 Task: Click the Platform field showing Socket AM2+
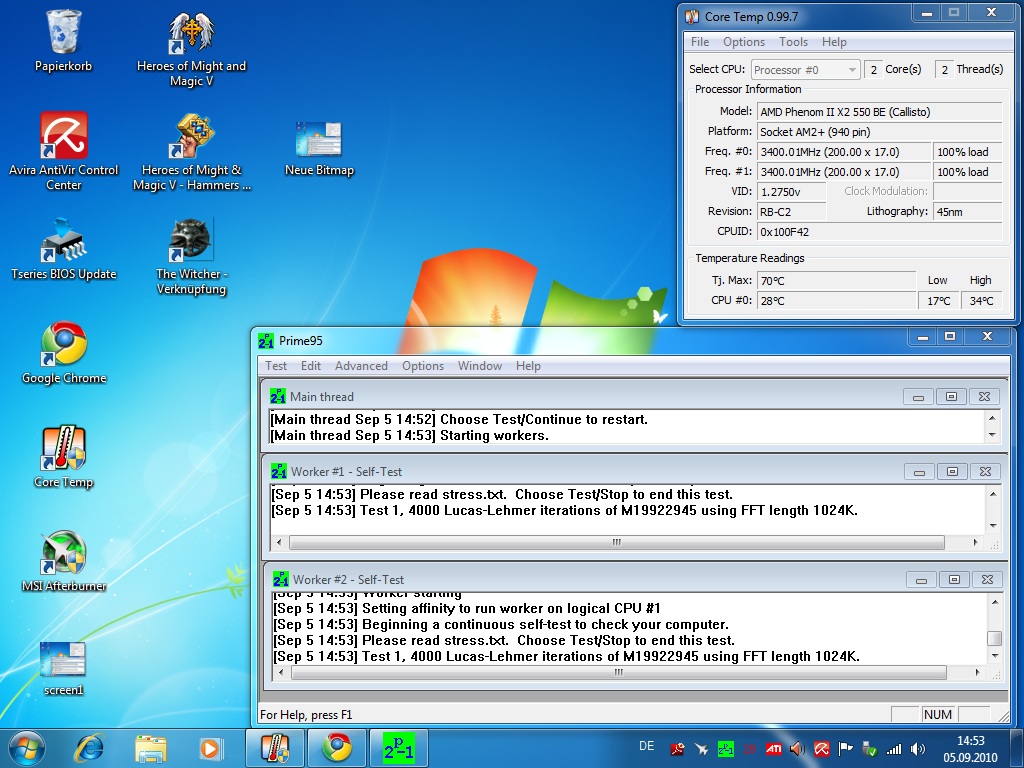click(x=879, y=132)
